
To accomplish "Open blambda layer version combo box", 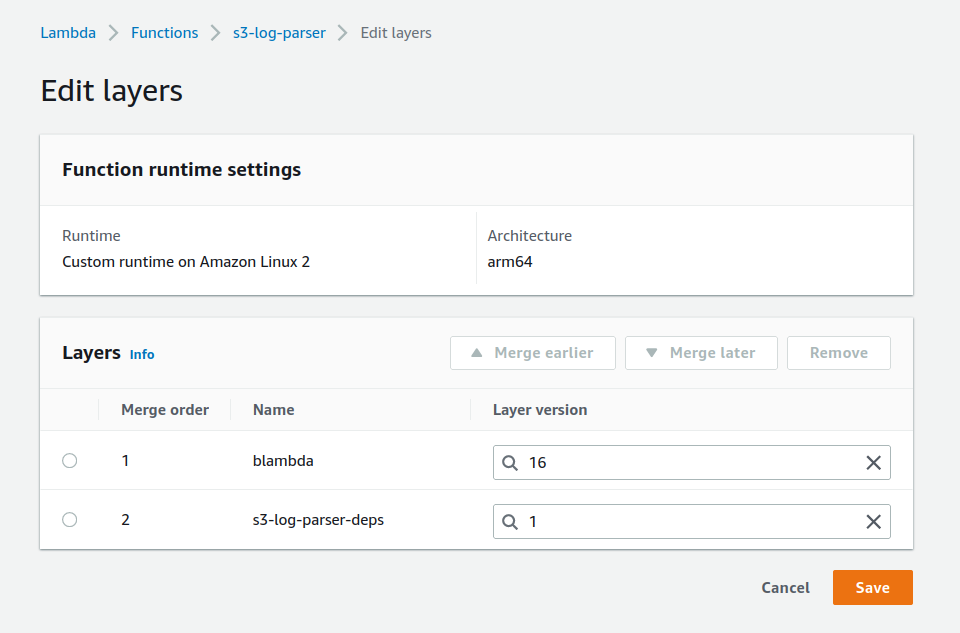I will pos(690,463).
